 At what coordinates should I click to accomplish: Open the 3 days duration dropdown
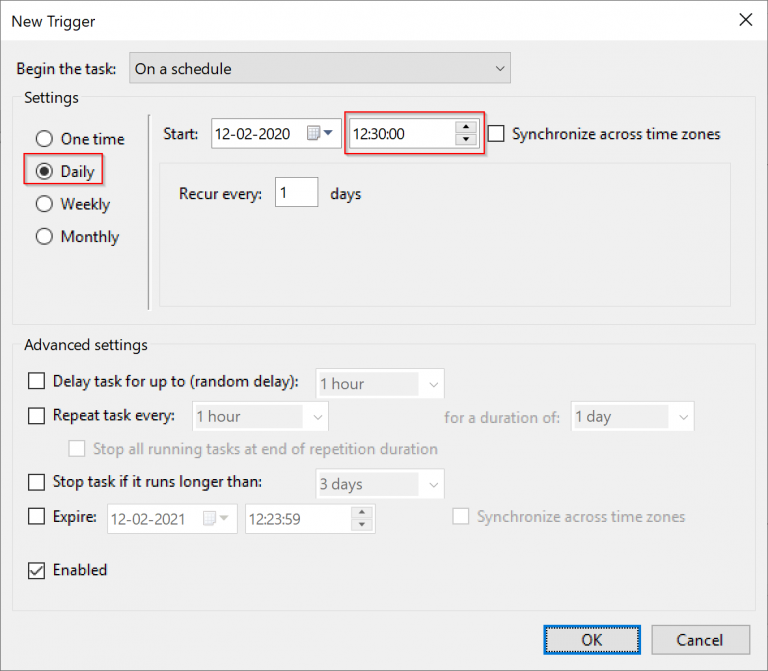[380, 484]
